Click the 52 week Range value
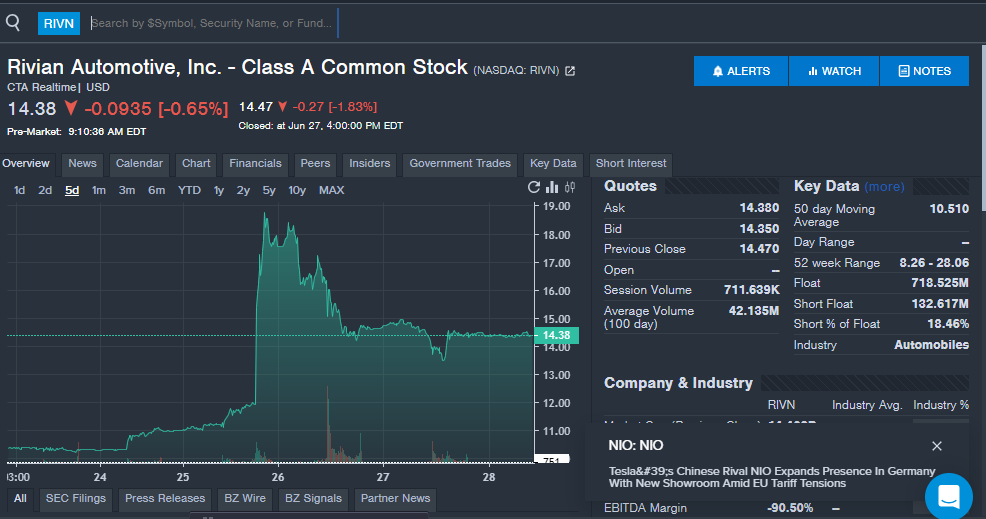 pos(934,263)
